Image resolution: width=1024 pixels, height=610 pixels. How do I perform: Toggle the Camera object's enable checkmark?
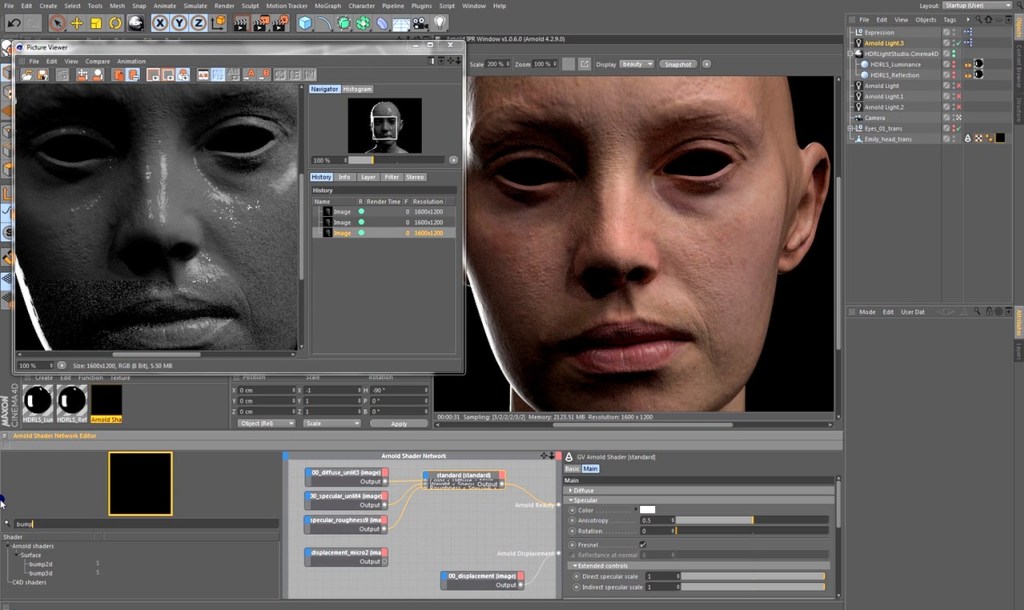959,118
